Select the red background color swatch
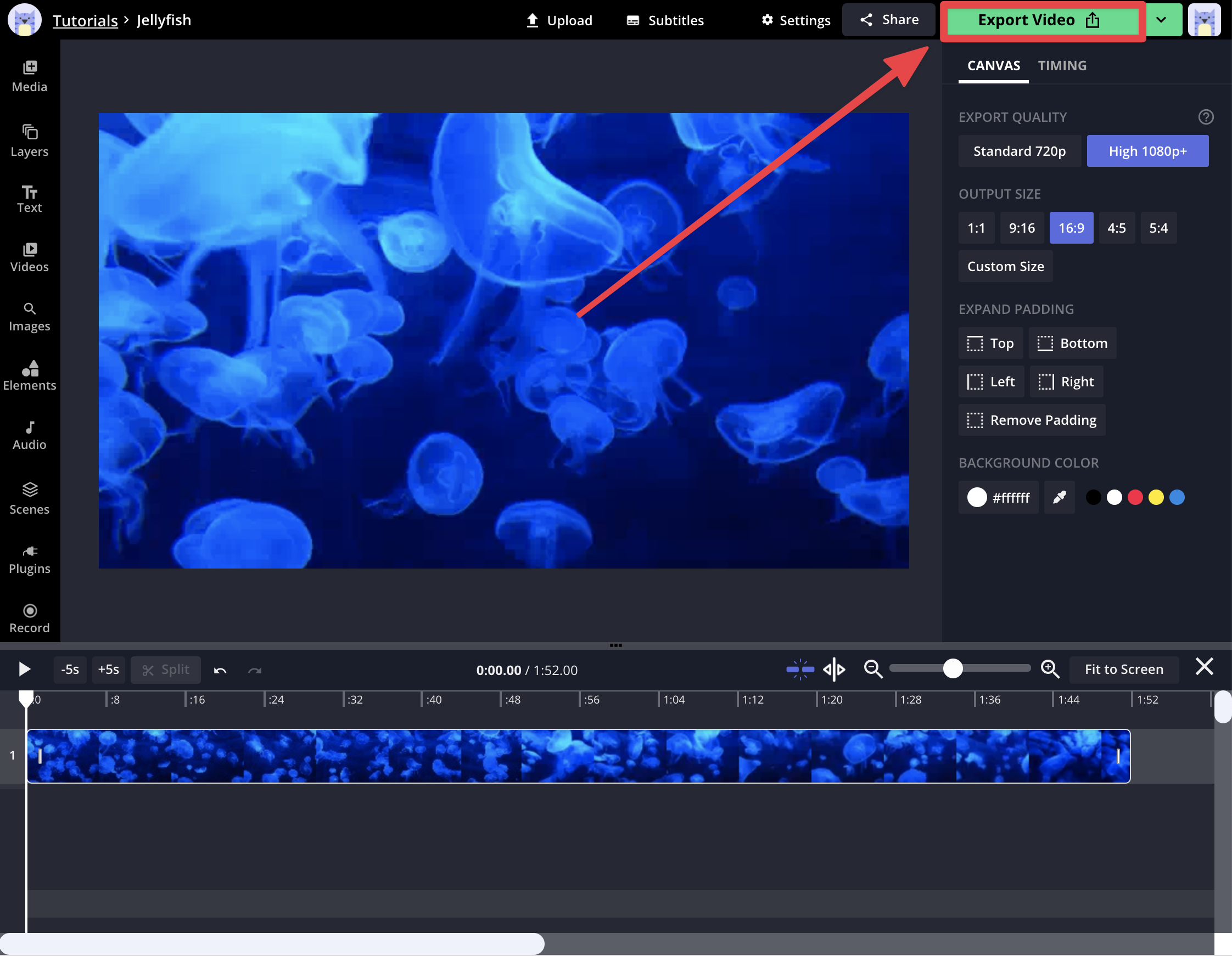The image size is (1232, 956). 1135,497
